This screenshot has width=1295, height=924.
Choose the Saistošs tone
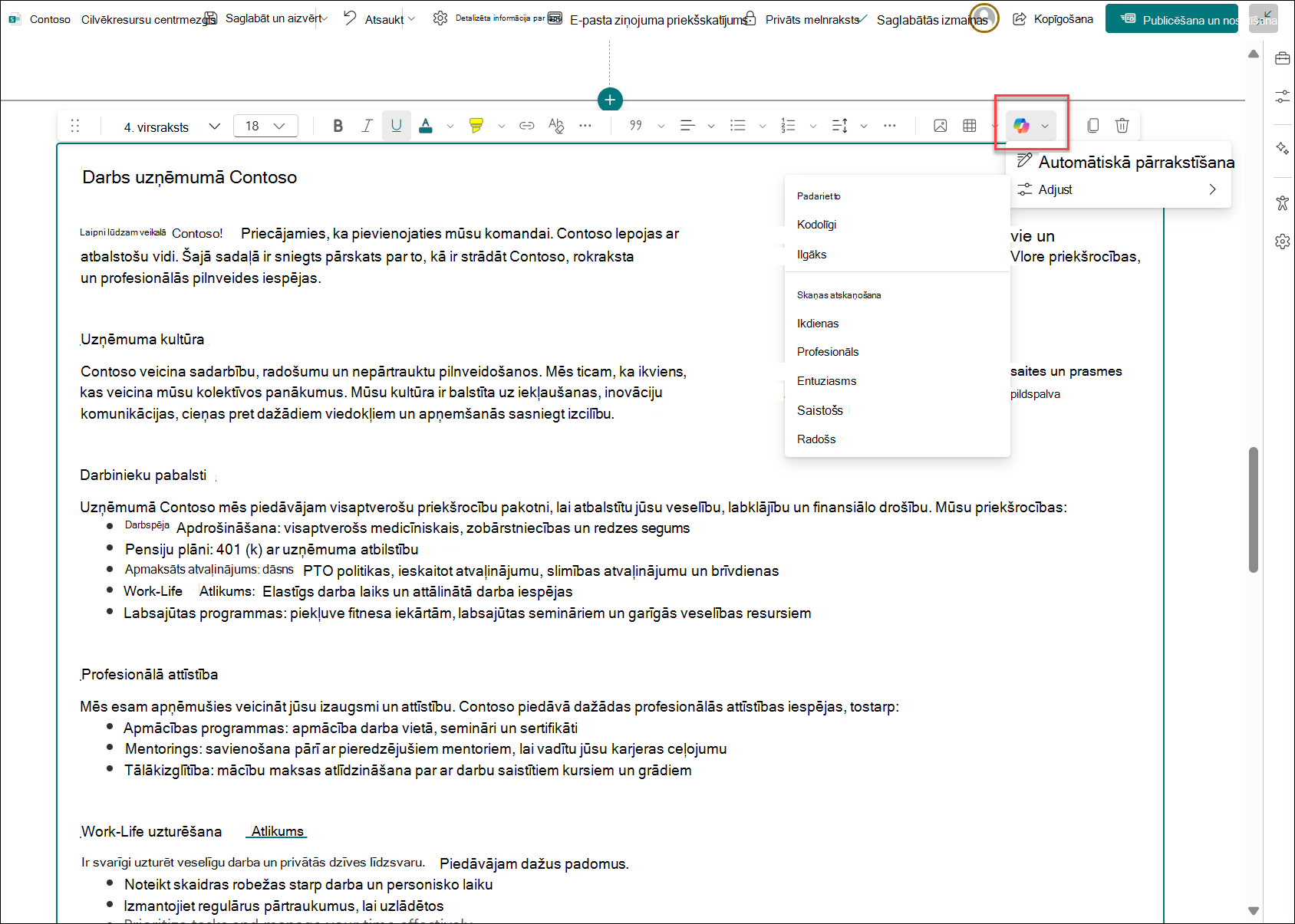(x=897, y=410)
